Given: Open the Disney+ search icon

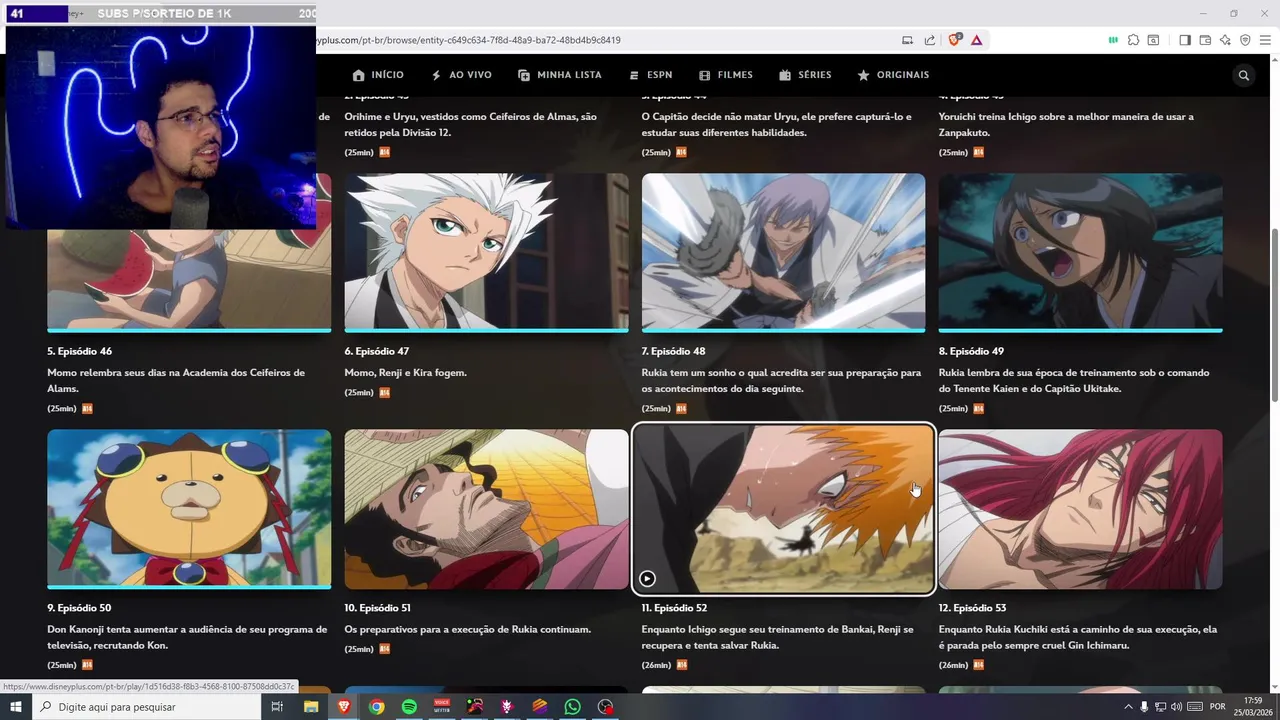Looking at the screenshot, I should pyautogui.click(x=1244, y=75).
